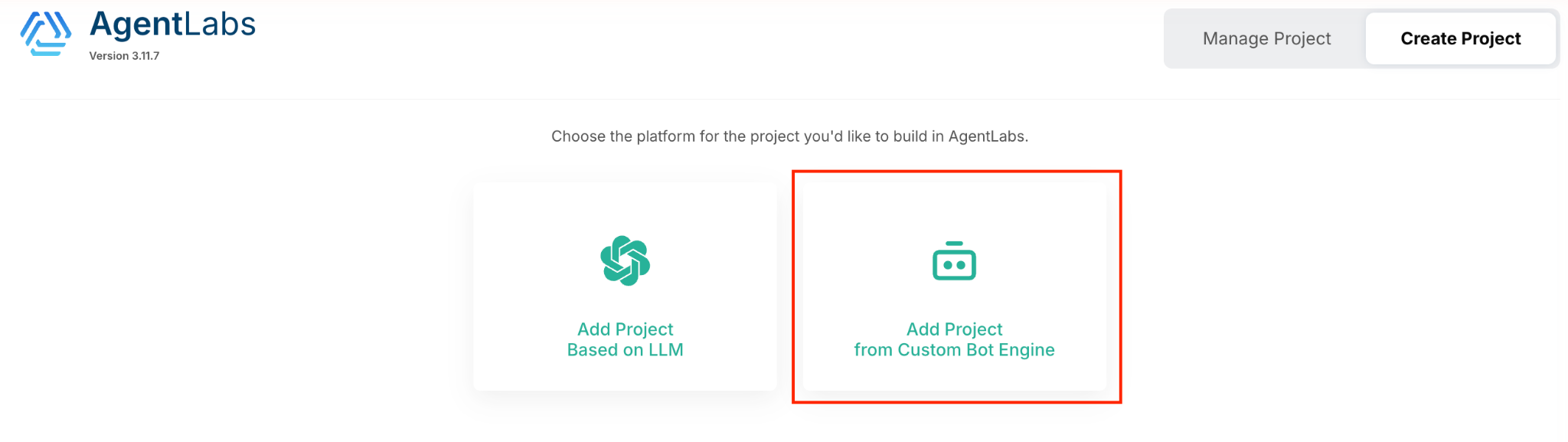Select the green swirl LLM icon
This screenshot has height=442, width=1568.
pos(626,260)
